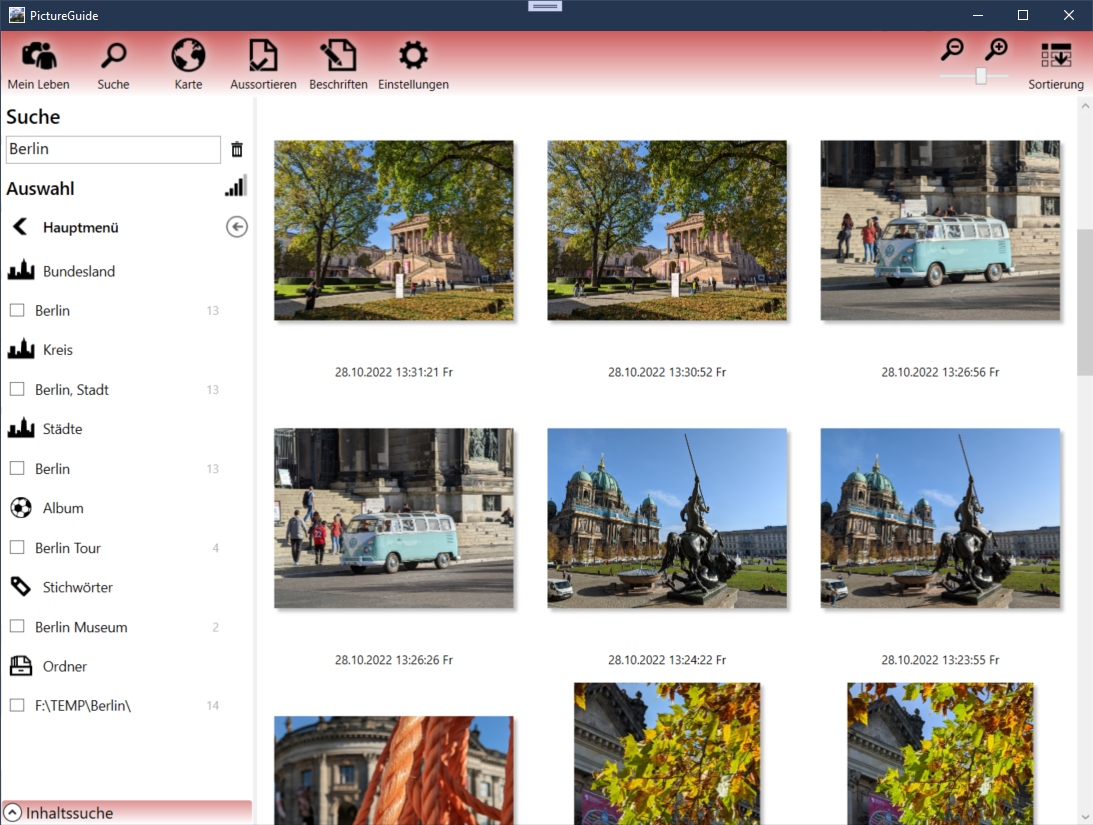Viewport: 1093px width, 825px height.
Task: Click count 2 beside Berlin Museum
Action: pos(215,627)
